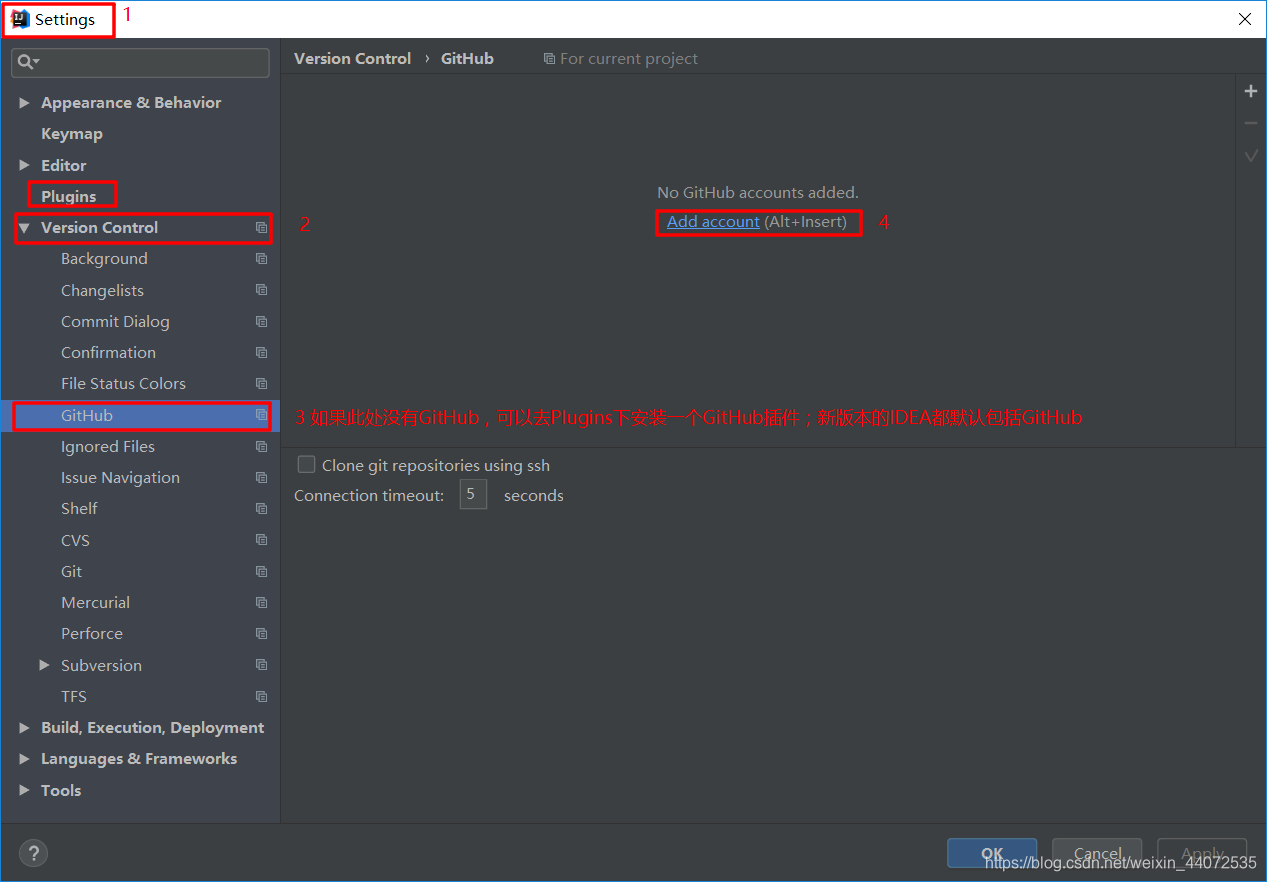Click project-level icon beside Subversion

tap(261, 665)
